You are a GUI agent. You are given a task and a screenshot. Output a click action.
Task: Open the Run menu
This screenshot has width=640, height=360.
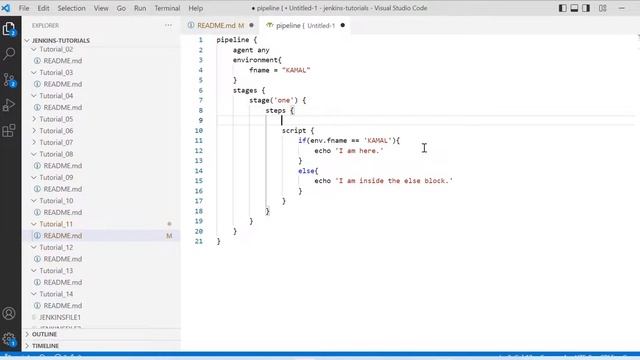coord(140,8)
